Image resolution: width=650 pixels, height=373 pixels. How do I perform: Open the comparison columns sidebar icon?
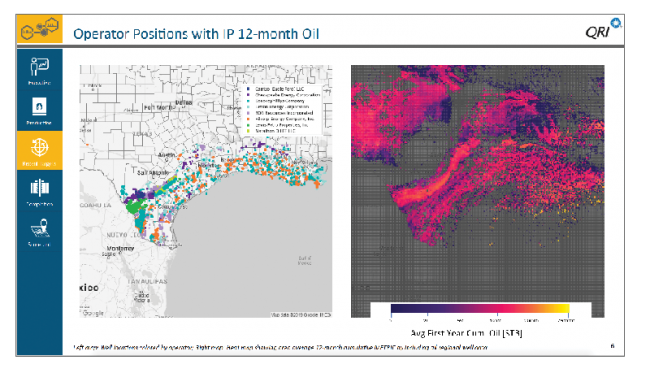click(x=39, y=188)
